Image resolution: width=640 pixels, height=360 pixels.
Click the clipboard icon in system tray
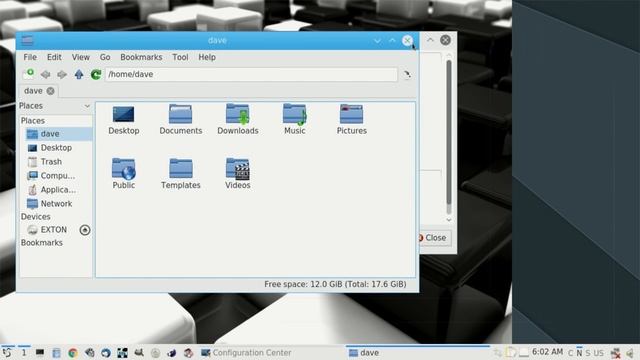[511, 352]
